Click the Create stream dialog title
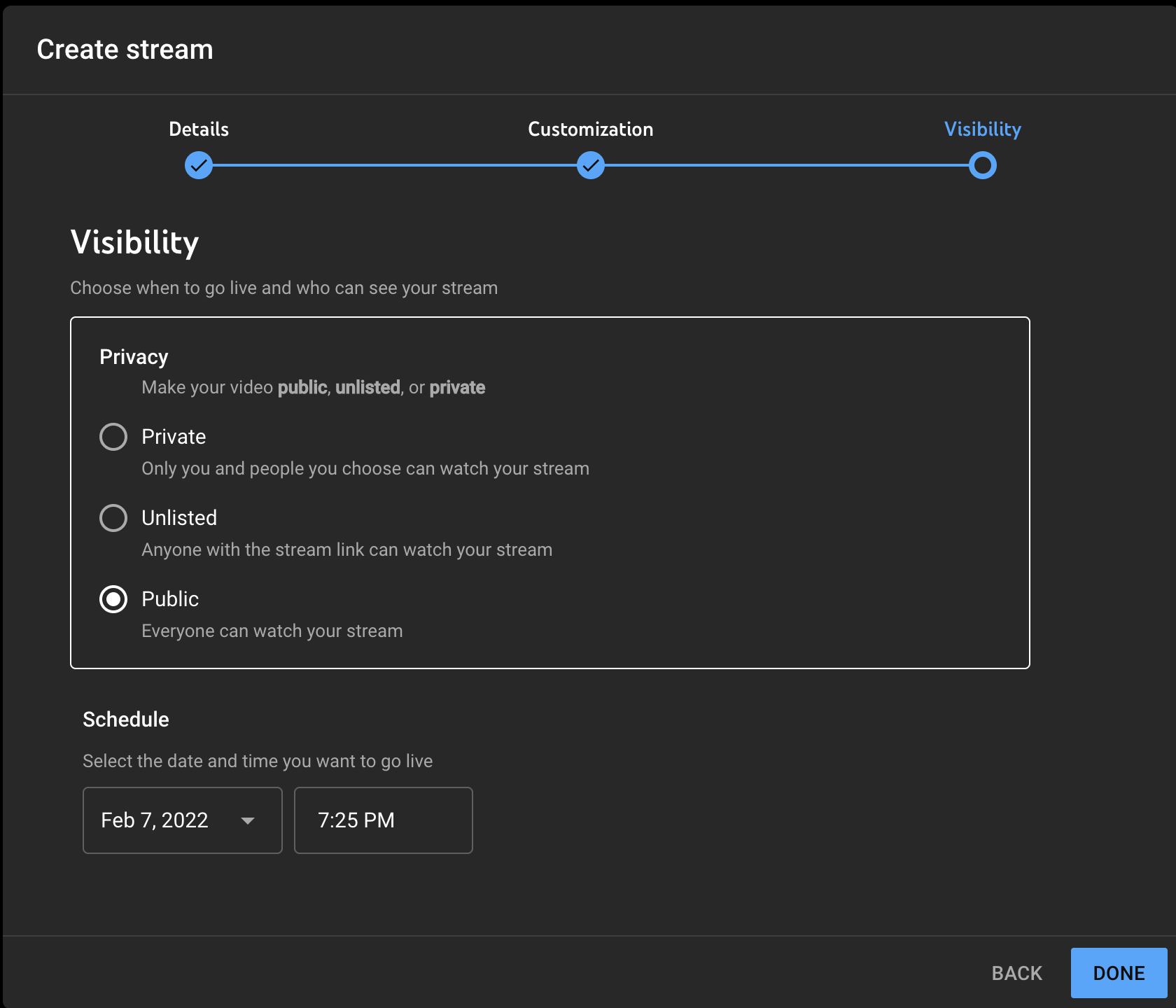This screenshot has width=1176, height=1008. coord(125,50)
